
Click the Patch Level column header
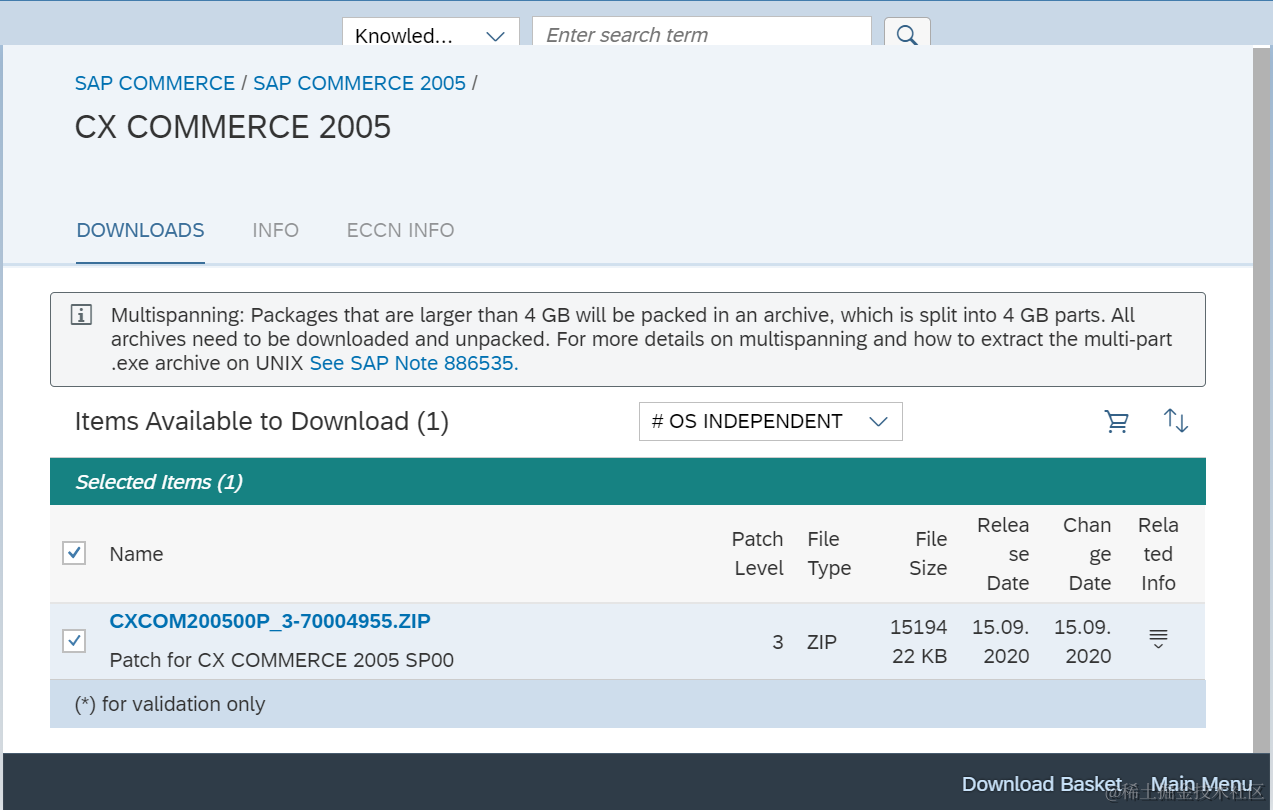[x=758, y=554]
